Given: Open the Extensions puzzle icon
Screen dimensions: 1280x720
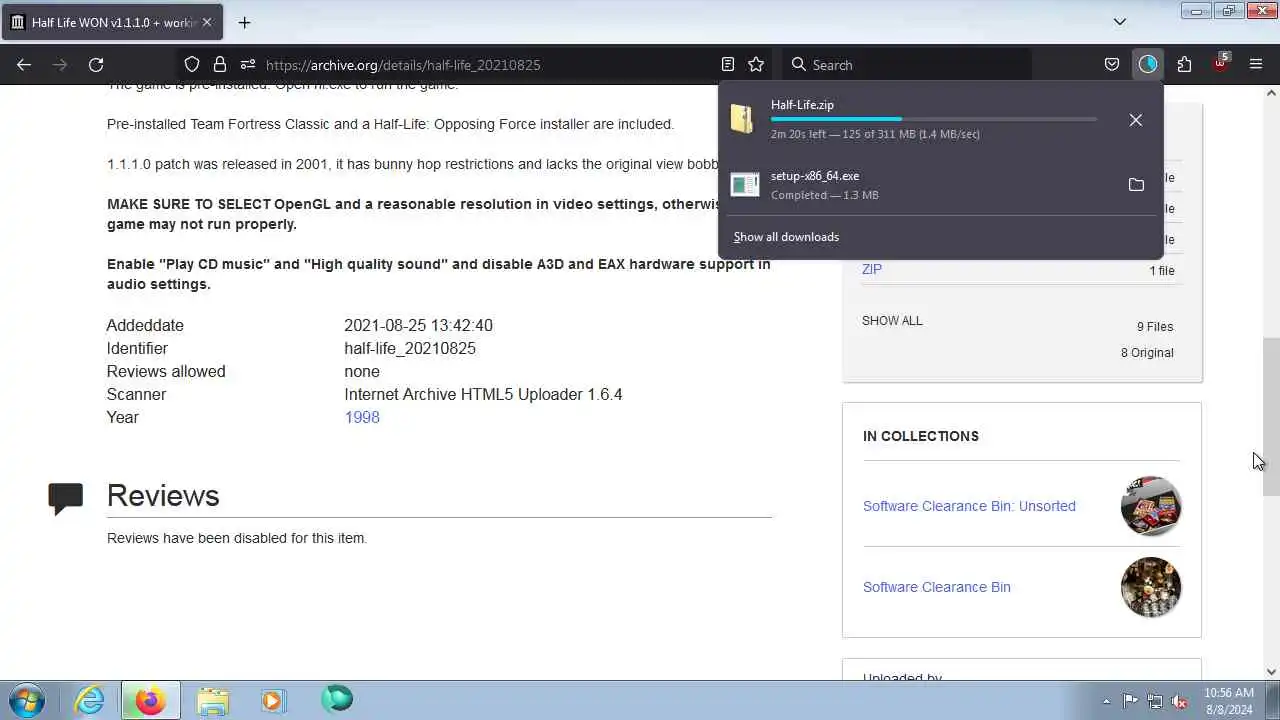Looking at the screenshot, I should [1184, 64].
